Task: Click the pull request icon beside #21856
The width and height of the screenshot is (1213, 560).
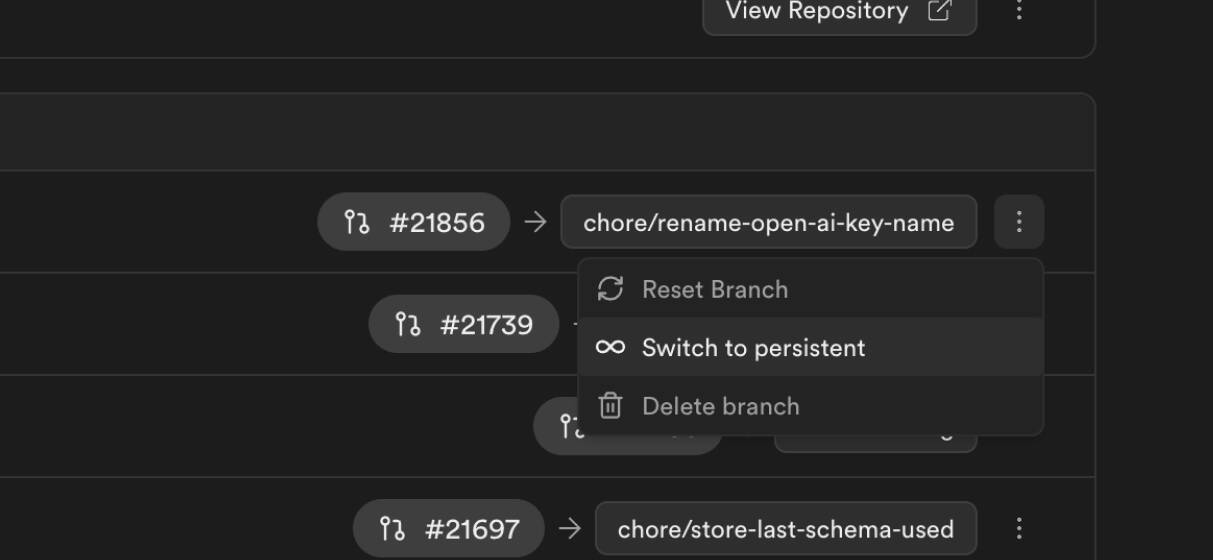Action: (356, 222)
